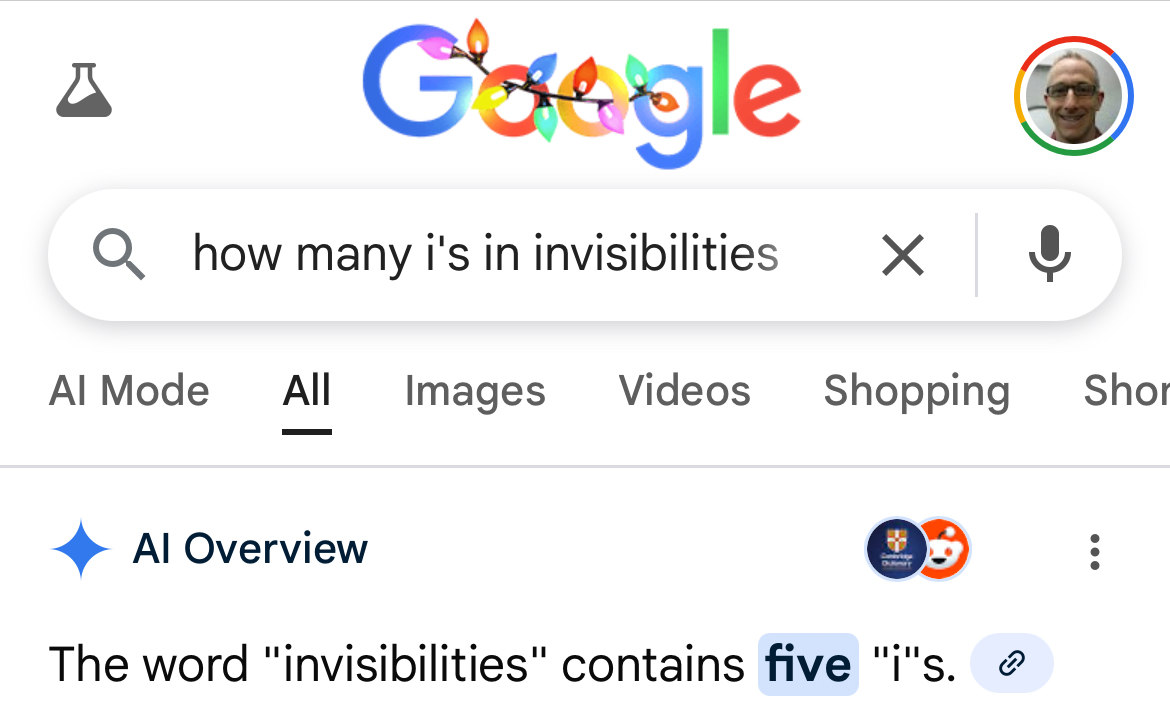Click the highlighted word "five"
Screen dimensions: 1170x727
coord(808,664)
